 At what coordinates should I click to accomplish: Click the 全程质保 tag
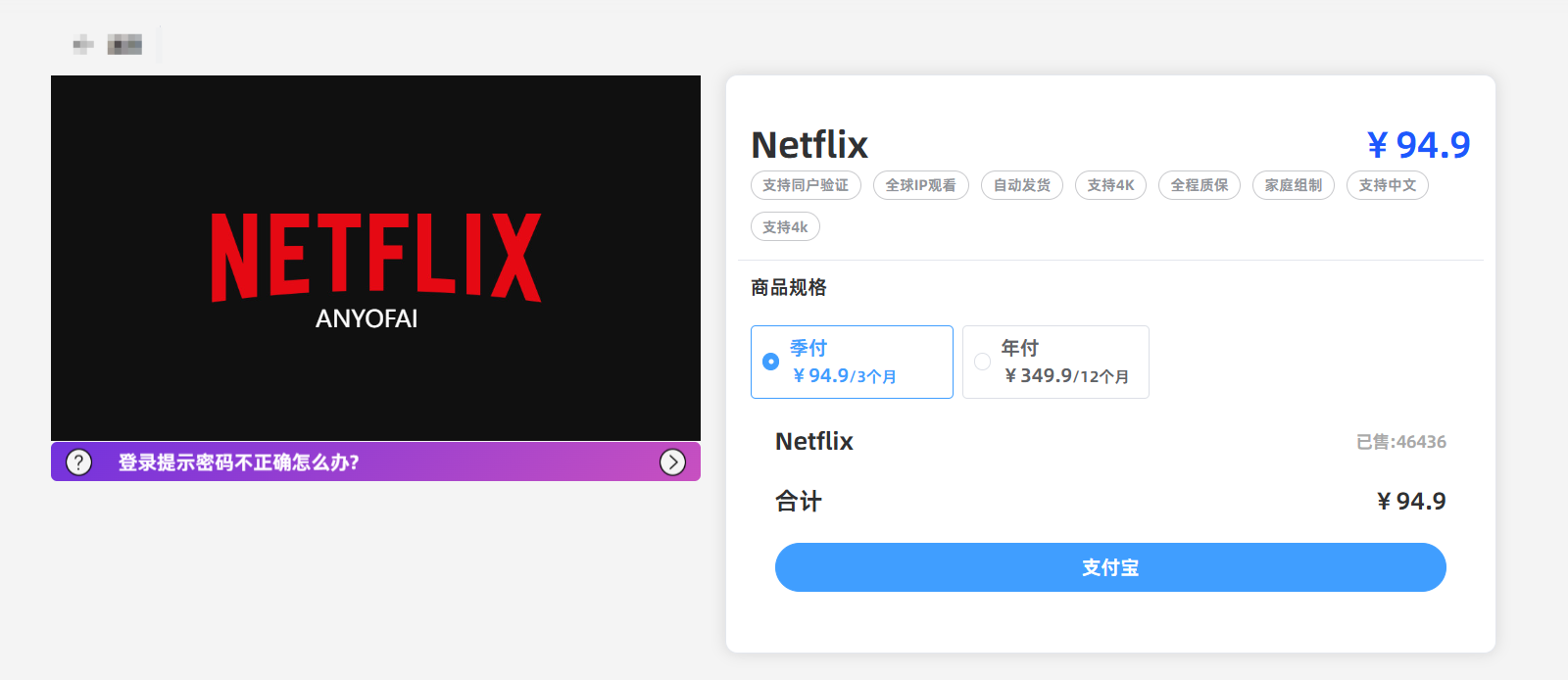[x=1200, y=185]
